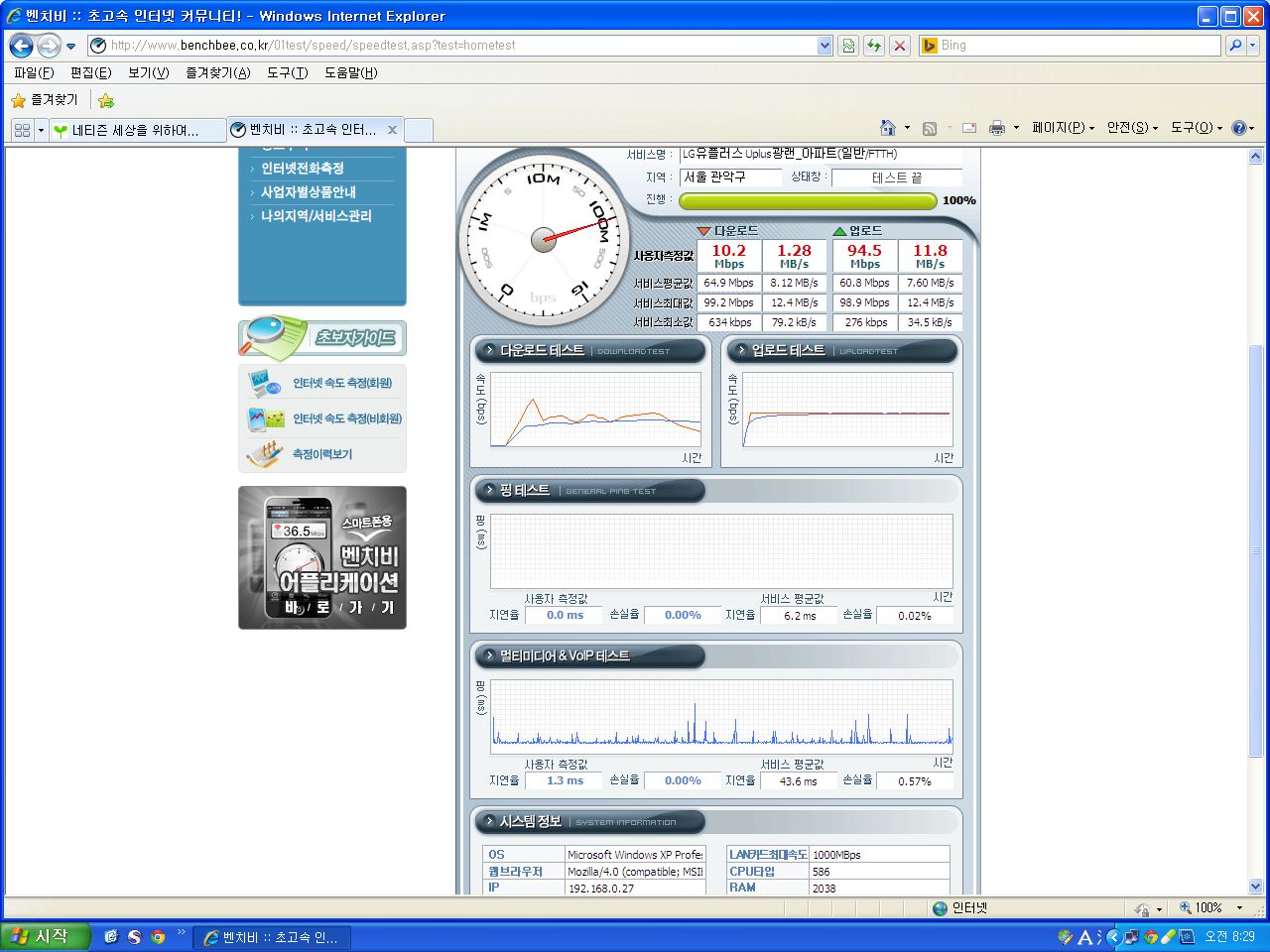Image resolution: width=1270 pixels, height=952 pixels.
Task: Open the 페이지(P) command bar menu
Action: click(1063, 128)
